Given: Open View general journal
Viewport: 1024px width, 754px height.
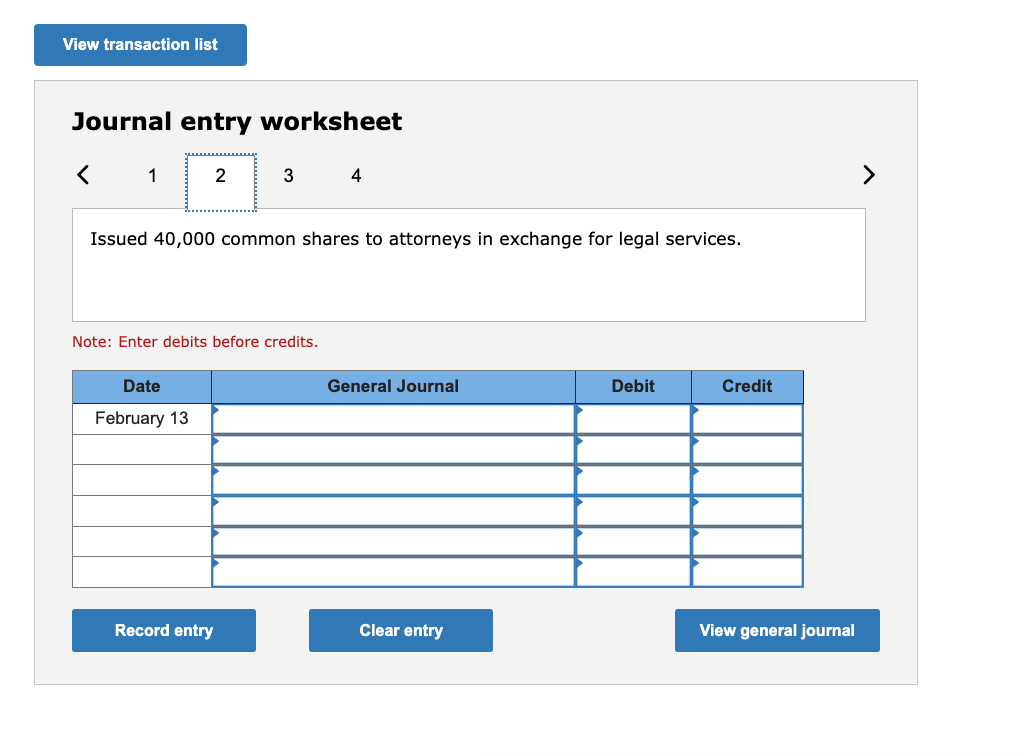Looking at the screenshot, I should point(777,631).
